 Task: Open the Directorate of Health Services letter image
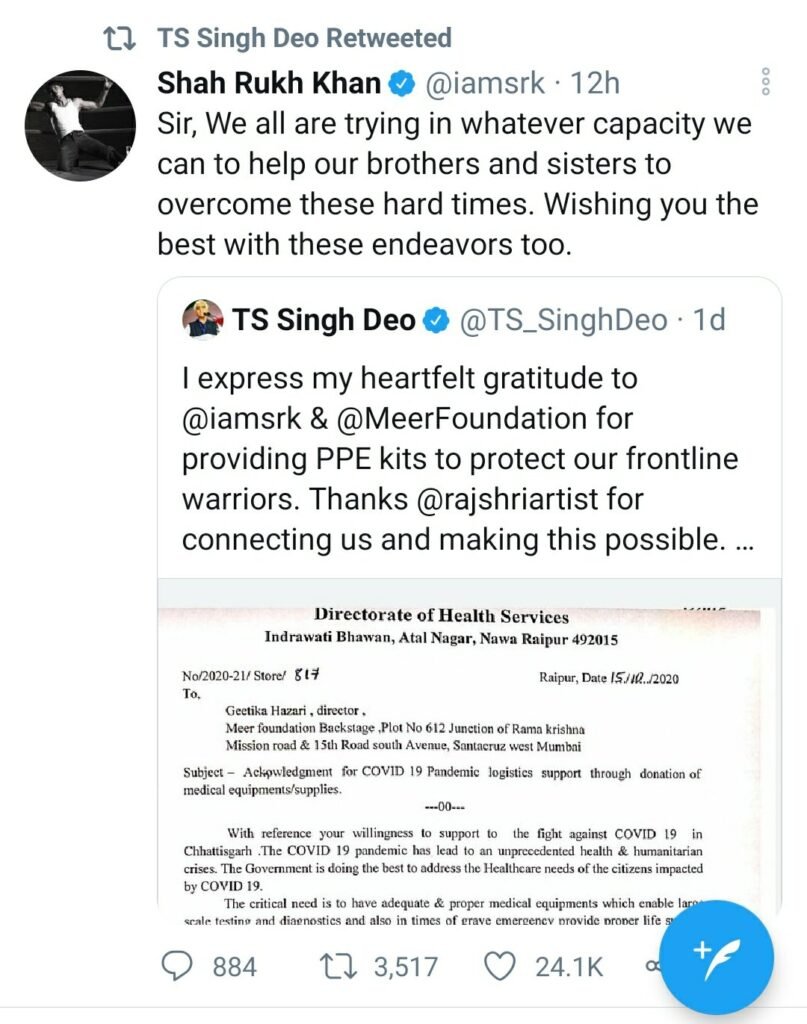pyautogui.click(x=469, y=748)
